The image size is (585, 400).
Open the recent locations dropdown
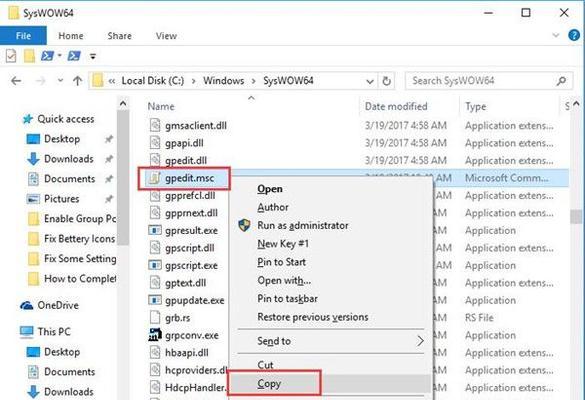pos(60,81)
